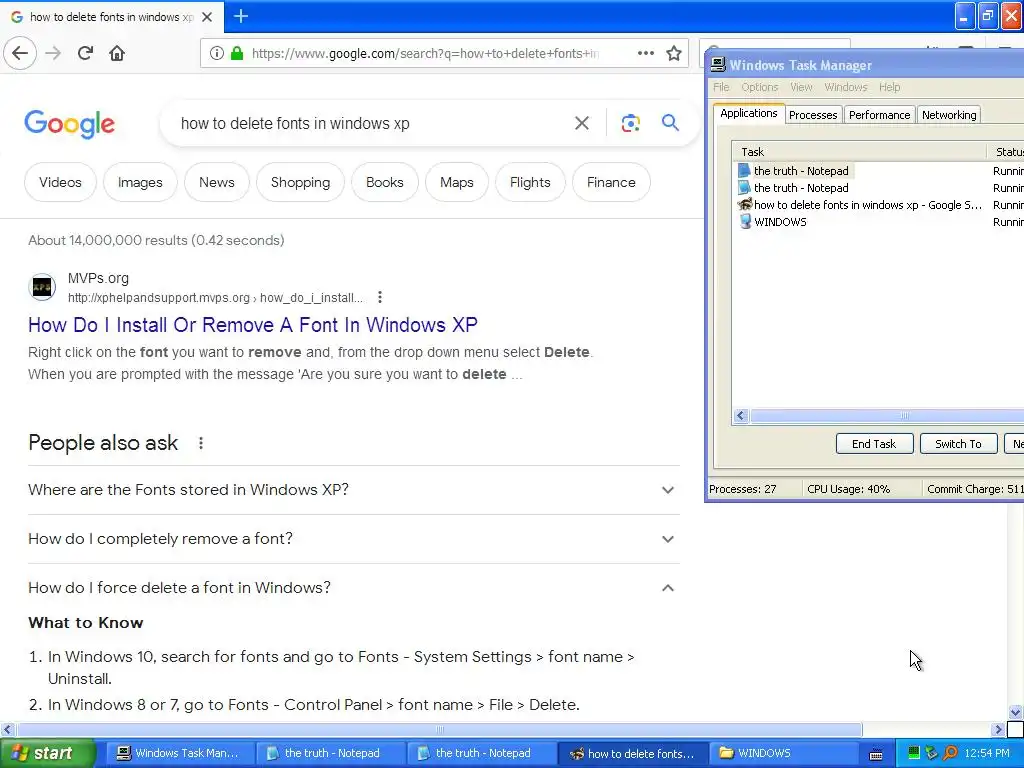Click the 12:54 PM taskbar clock

pyautogui.click(x=987, y=754)
